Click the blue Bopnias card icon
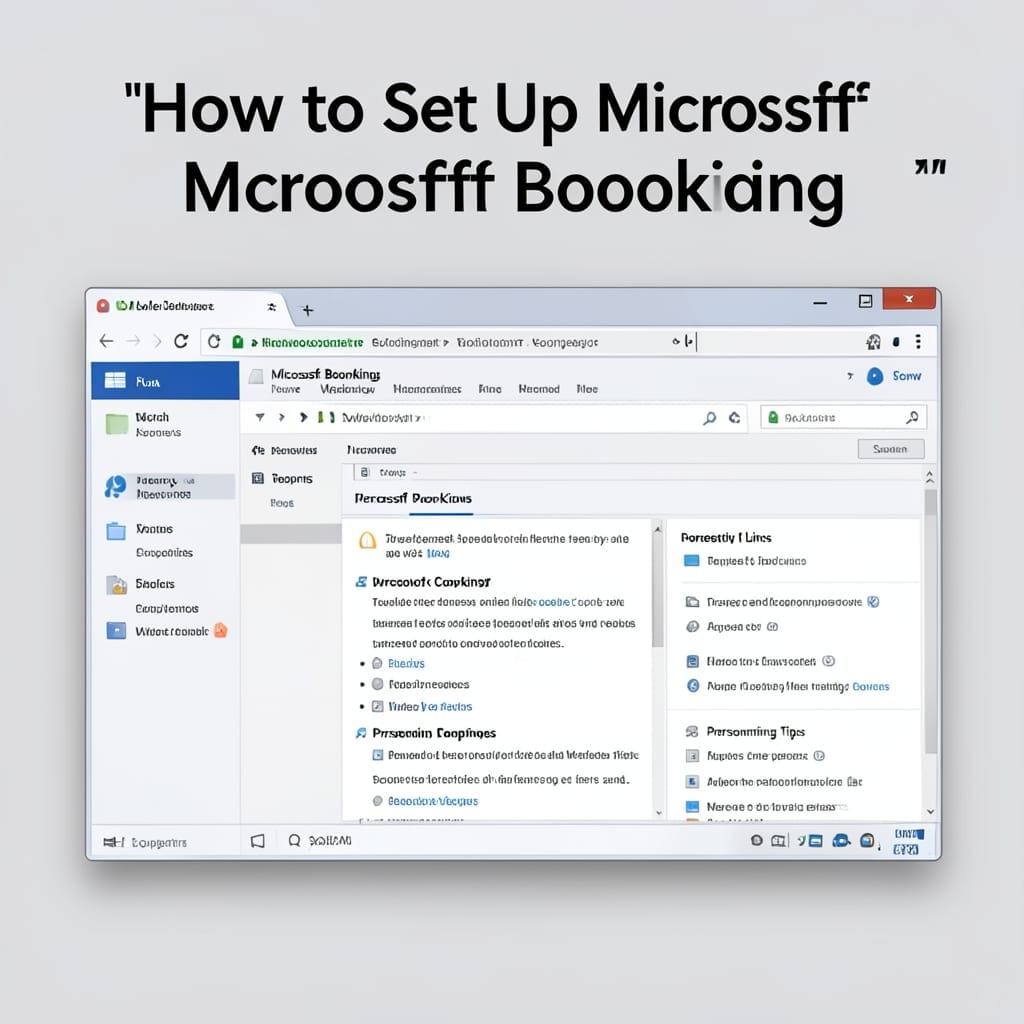This screenshot has height=1024, width=1024. point(692,560)
